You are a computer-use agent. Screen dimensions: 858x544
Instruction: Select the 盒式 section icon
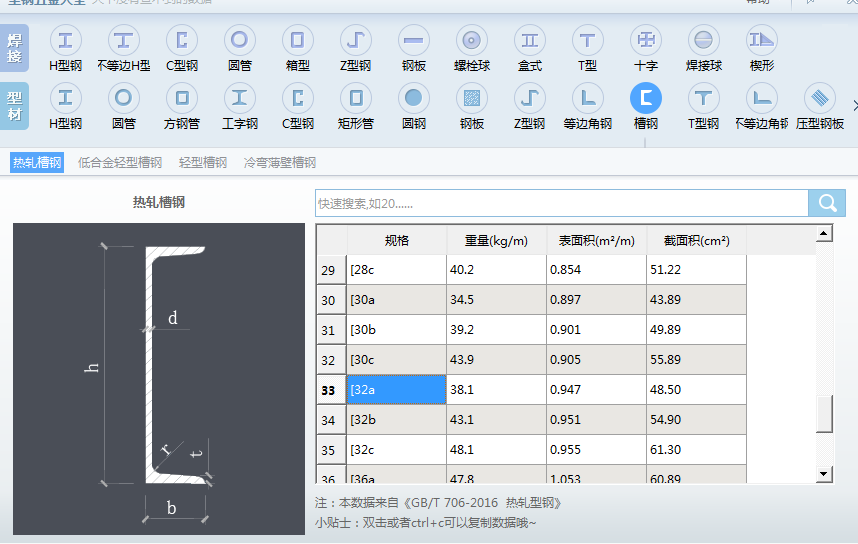(530, 40)
